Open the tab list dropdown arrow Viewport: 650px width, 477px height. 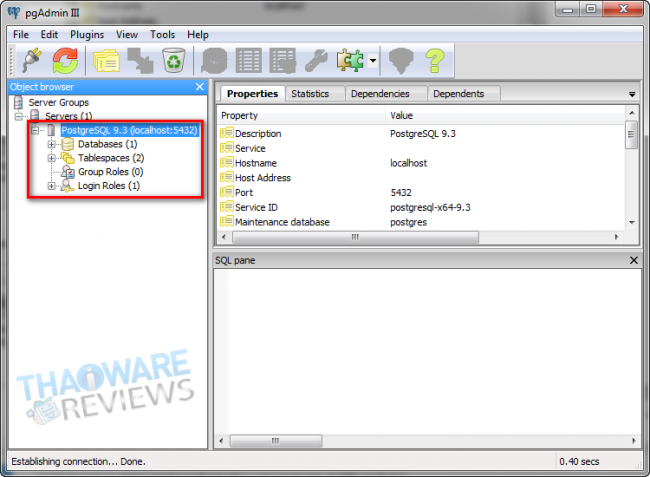pyautogui.click(x=632, y=94)
